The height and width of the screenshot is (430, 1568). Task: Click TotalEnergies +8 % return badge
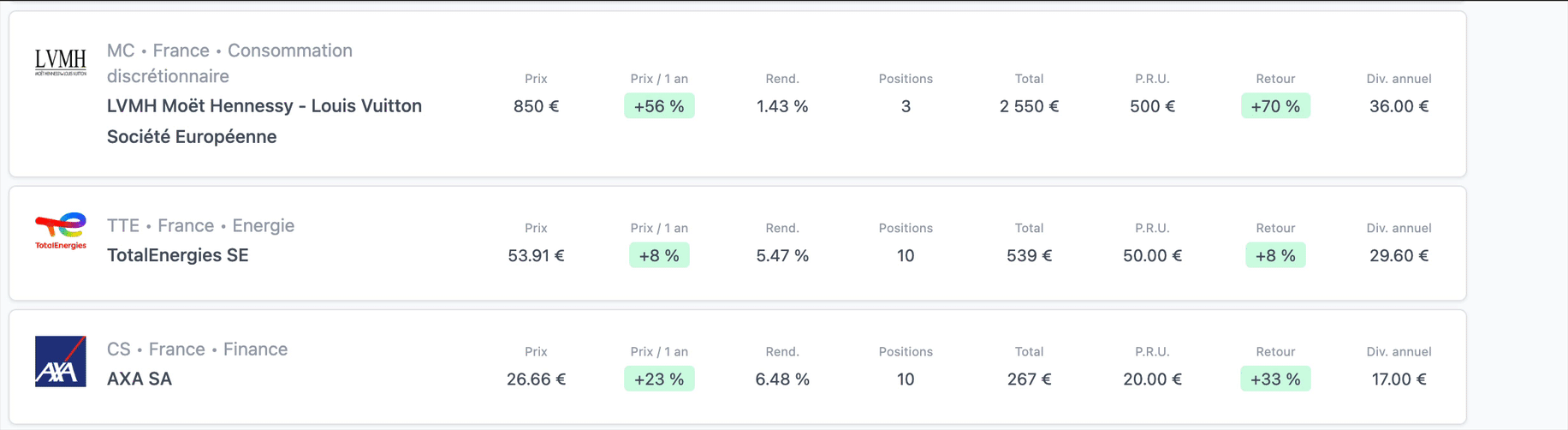pos(1275,255)
